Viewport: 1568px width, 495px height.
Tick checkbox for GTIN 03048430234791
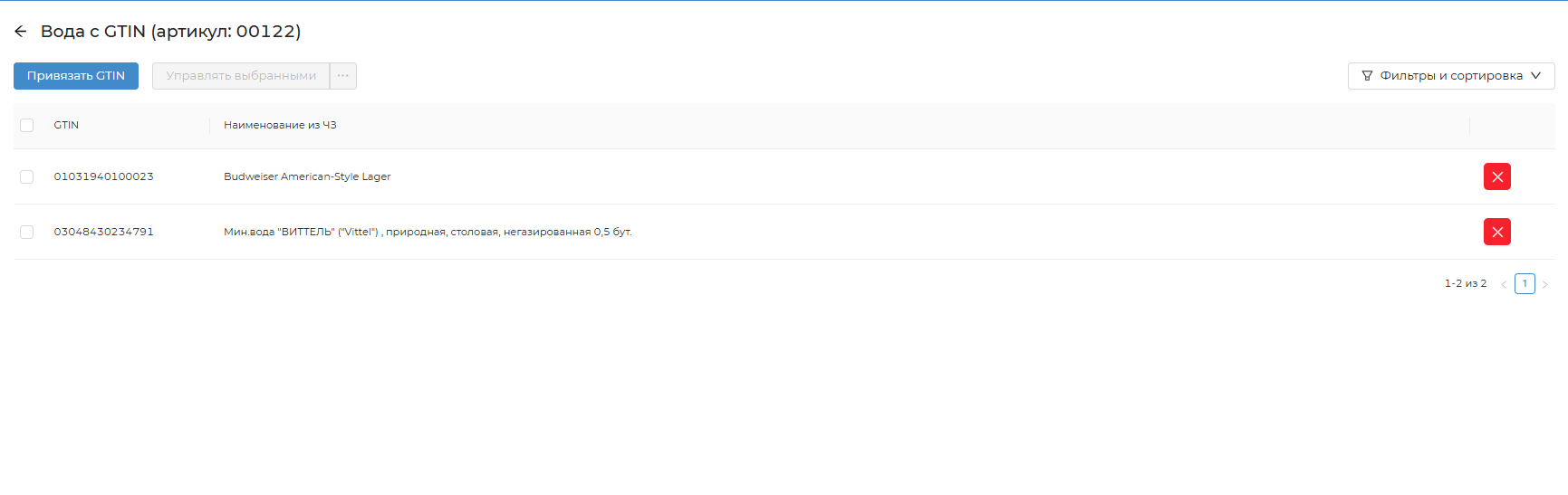click(27, 233)
